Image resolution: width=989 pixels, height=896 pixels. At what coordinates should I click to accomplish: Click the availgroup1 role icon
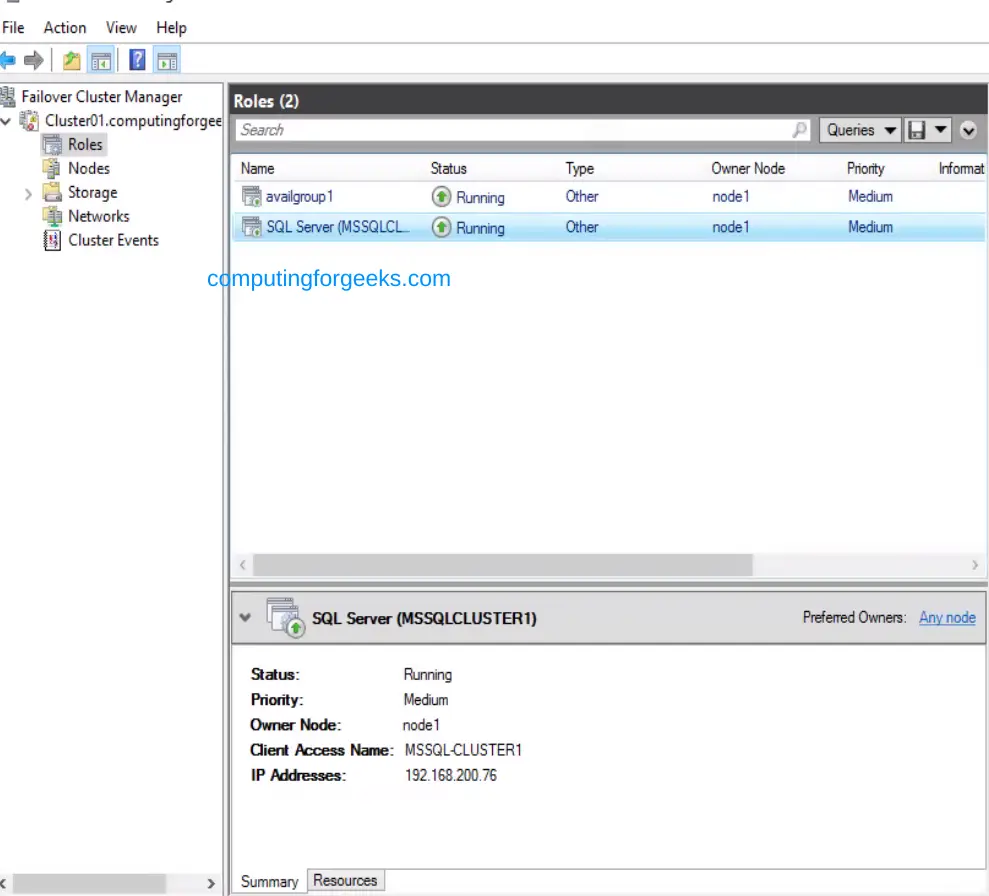click(252, 196)
